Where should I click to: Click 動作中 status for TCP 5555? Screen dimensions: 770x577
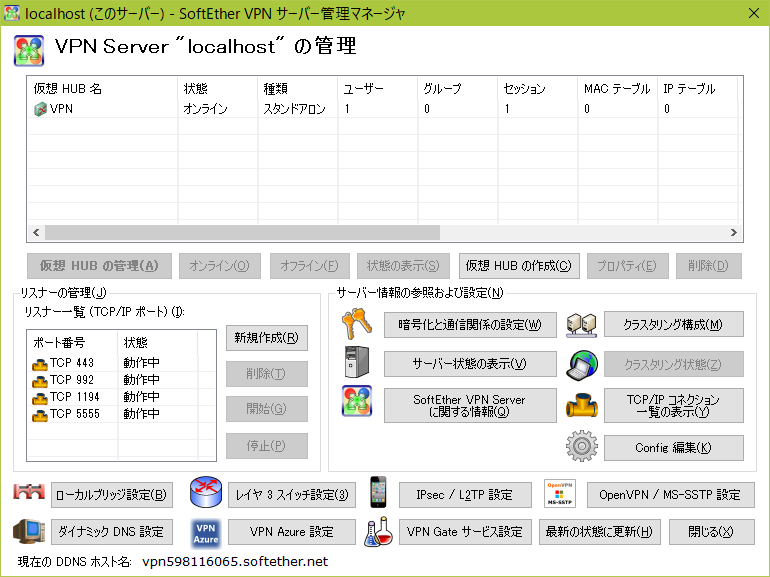(141, 414)
